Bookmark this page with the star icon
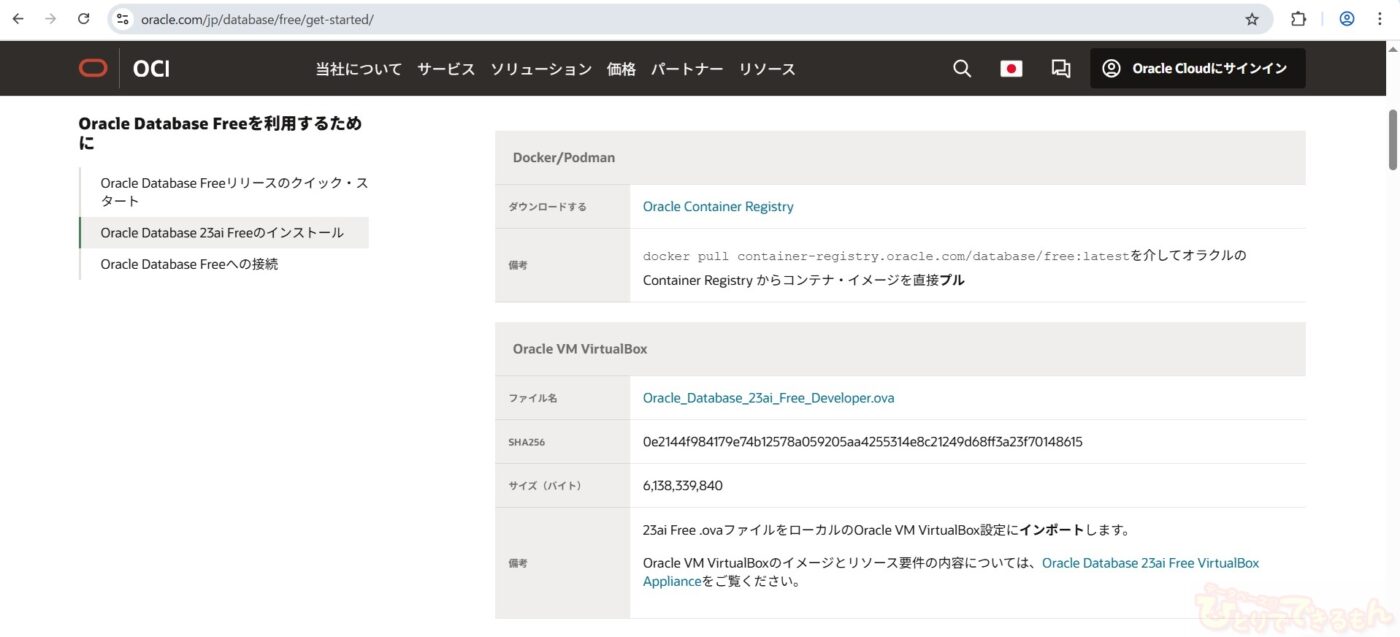The height and width of the screenshot is (637, 1400). [x=1252, y=19]
